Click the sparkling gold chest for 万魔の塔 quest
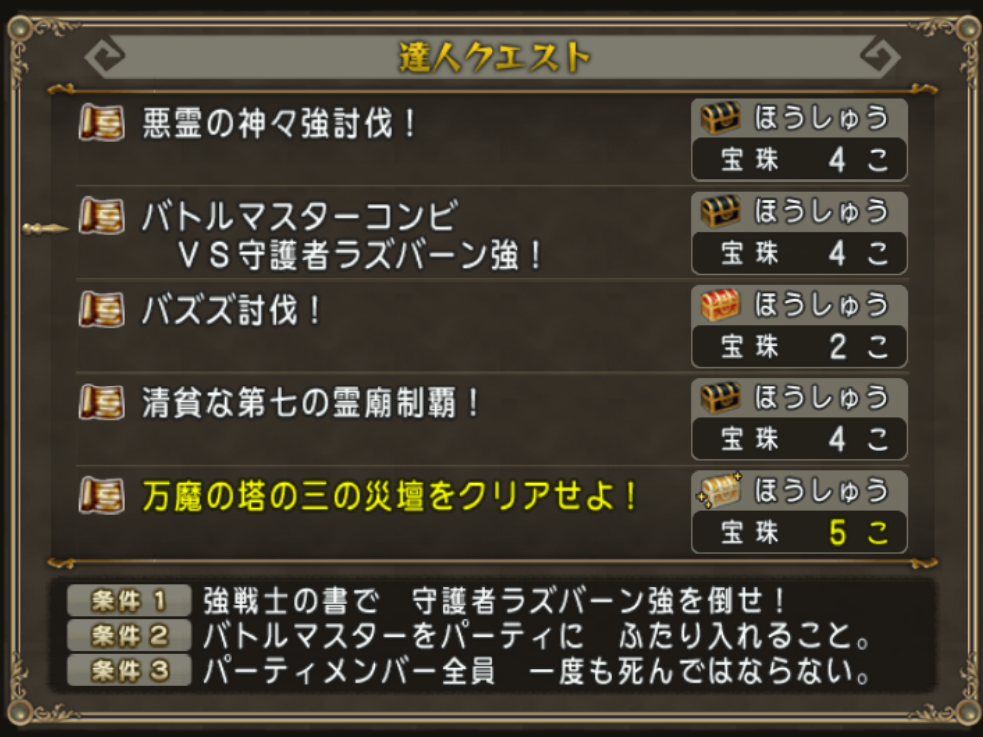 [720, 490]
